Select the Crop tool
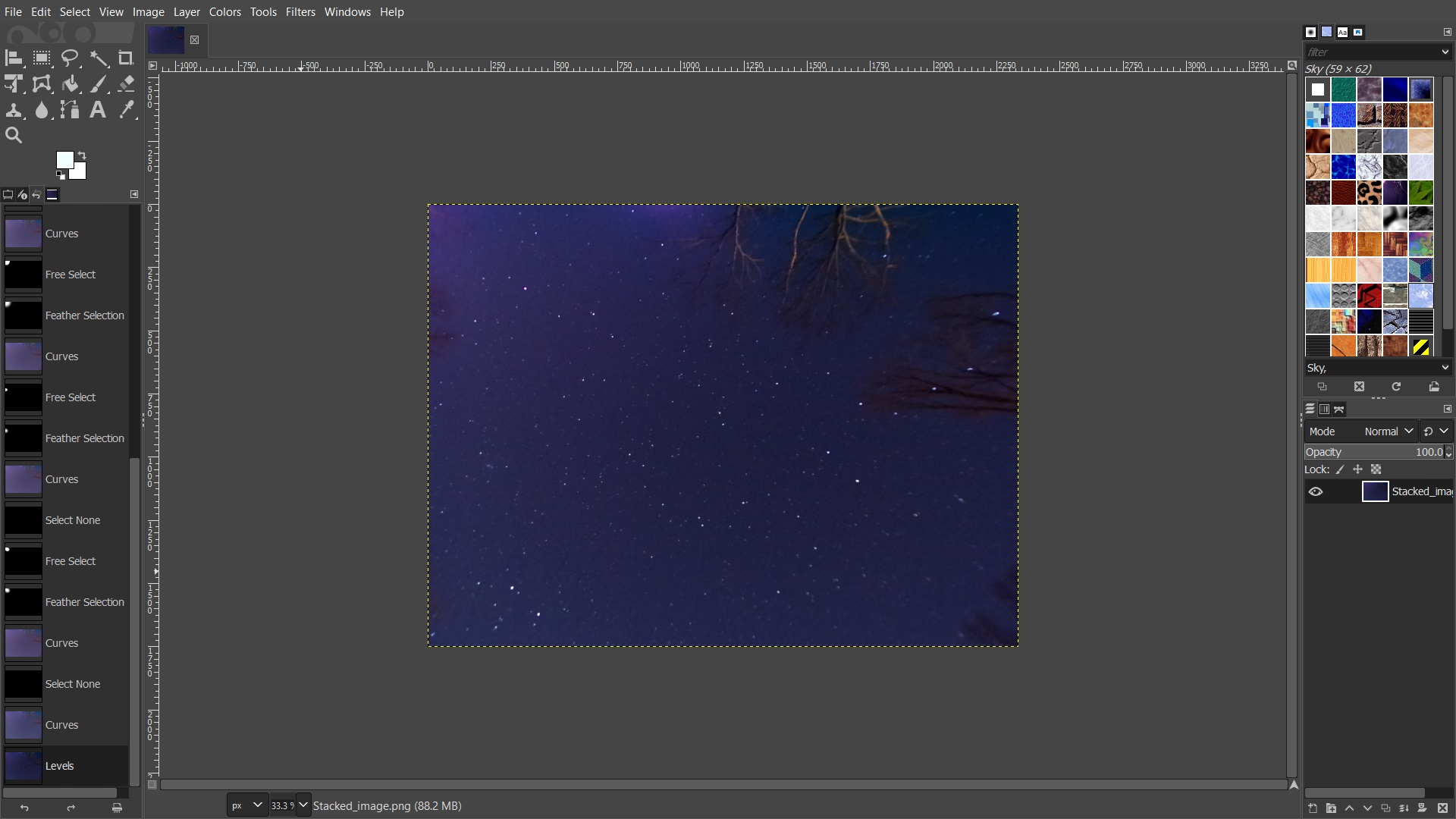1456x819 pixels. 126,58
